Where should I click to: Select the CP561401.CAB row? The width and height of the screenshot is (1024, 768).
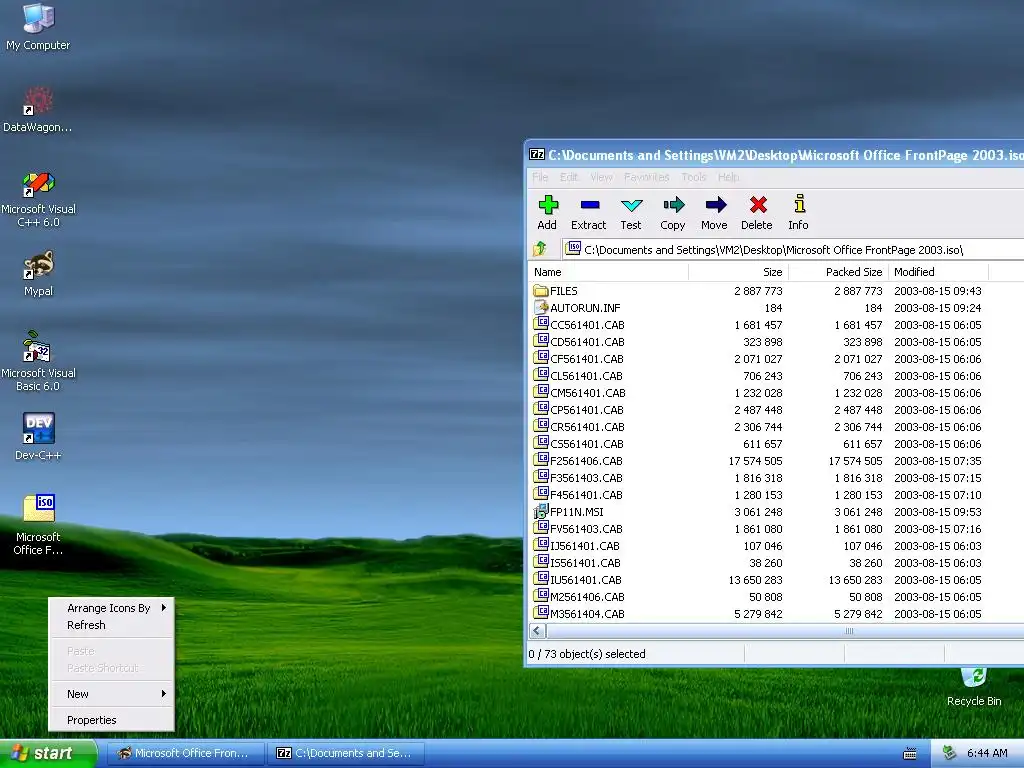click(776, 409)
